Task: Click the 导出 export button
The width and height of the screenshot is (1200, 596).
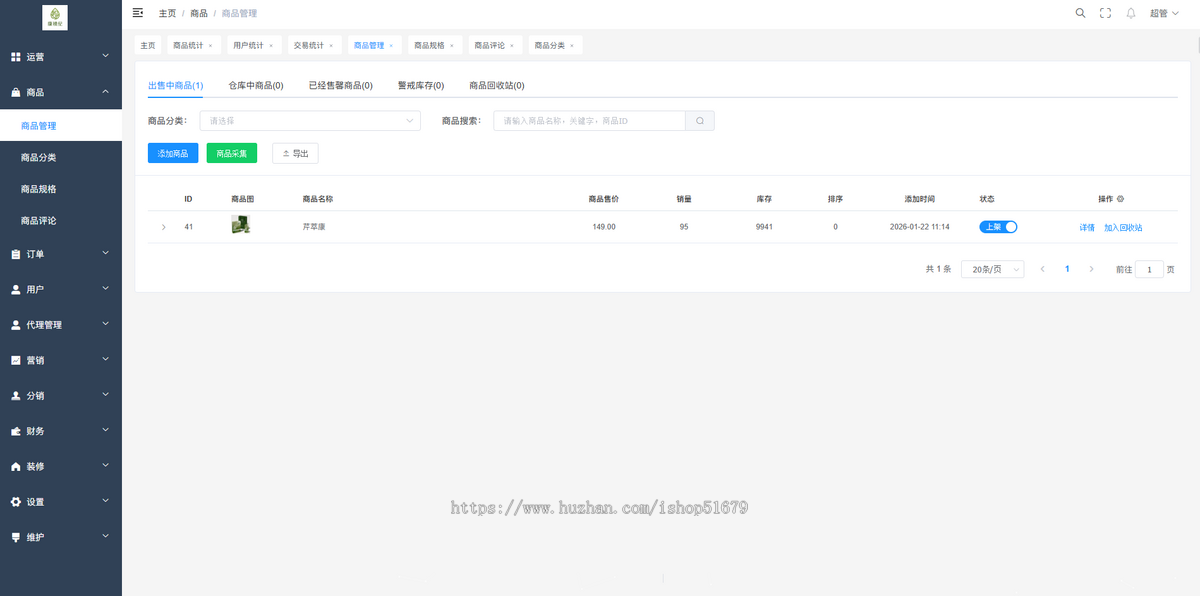Action: (x=295, y=153)
